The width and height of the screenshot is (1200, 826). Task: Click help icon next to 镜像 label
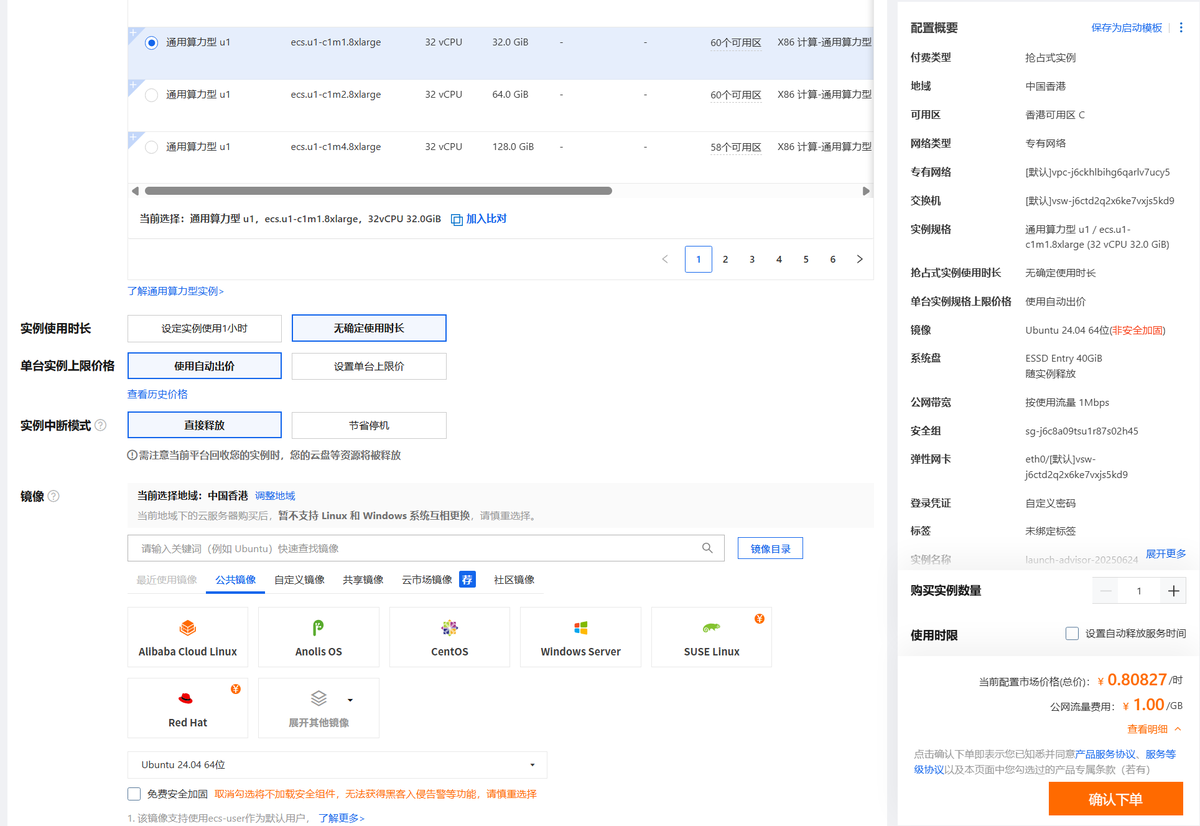click(53, 496)
